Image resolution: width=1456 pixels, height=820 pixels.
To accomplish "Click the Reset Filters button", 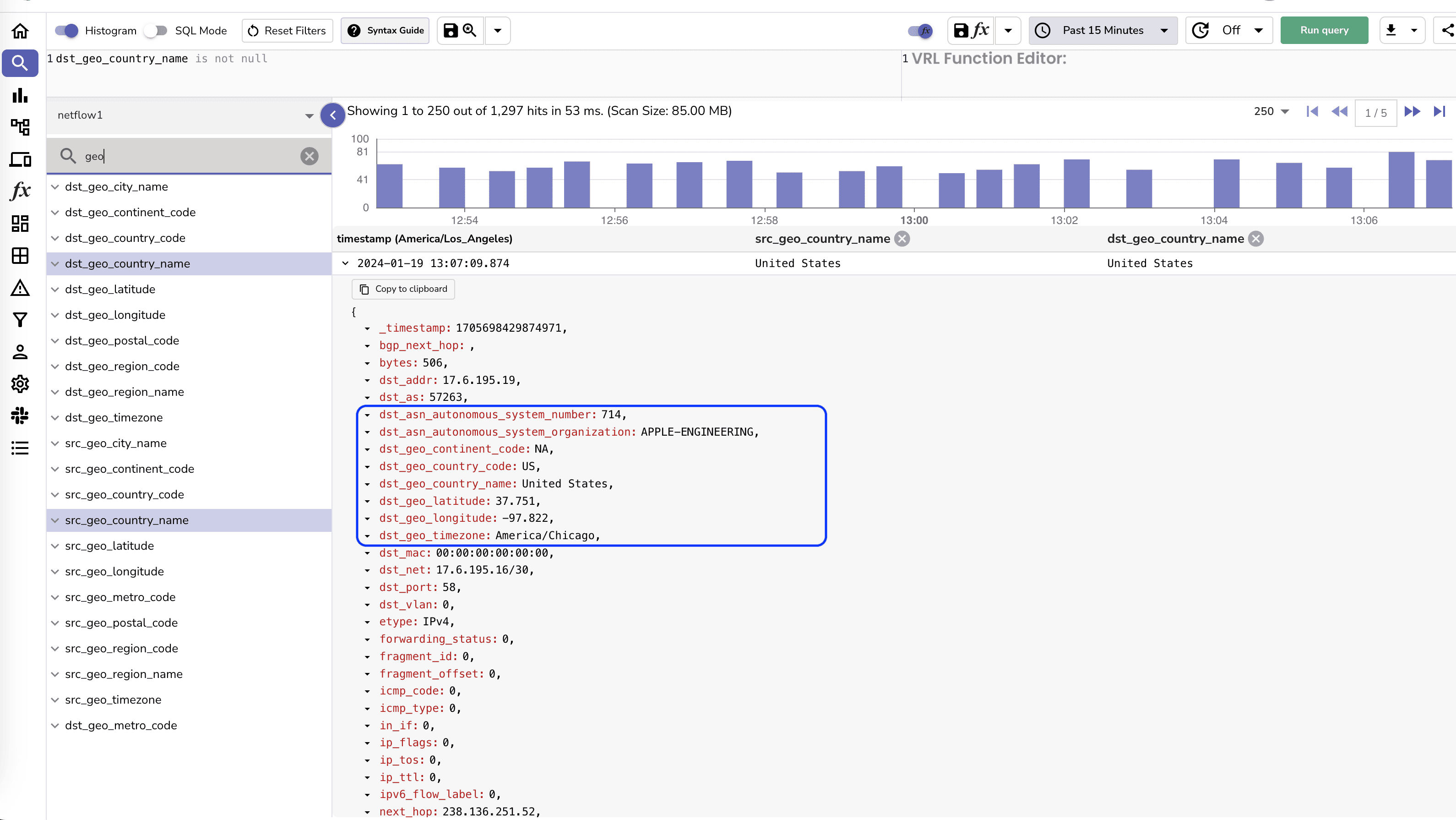I will tap(287, 31).
